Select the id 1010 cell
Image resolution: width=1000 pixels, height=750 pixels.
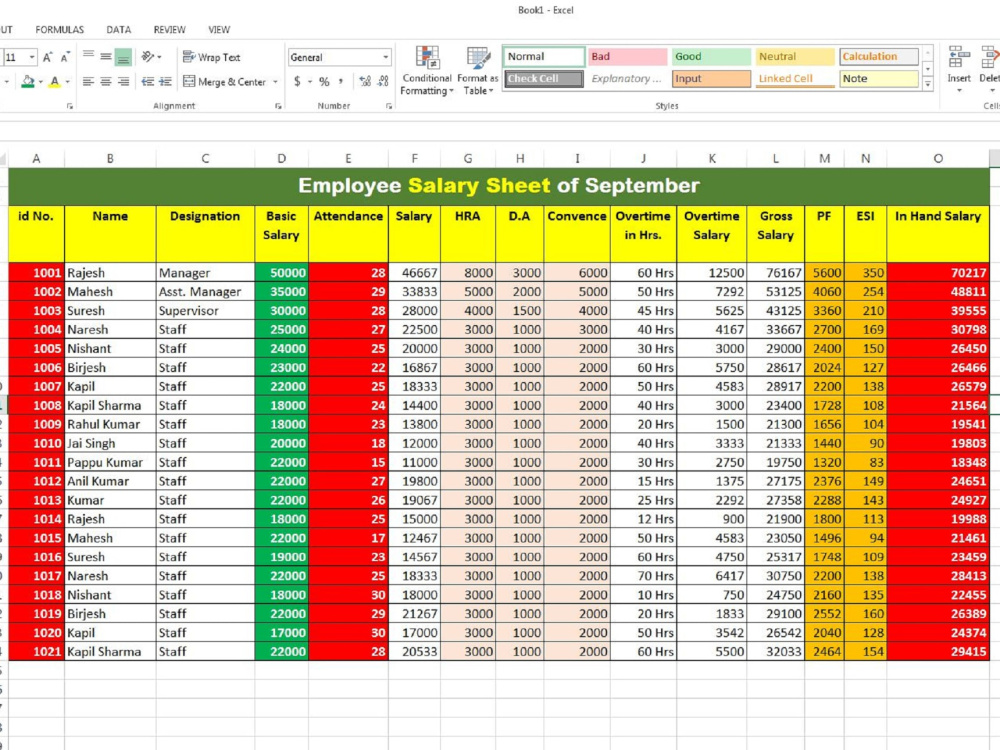[x=36, y=443]
